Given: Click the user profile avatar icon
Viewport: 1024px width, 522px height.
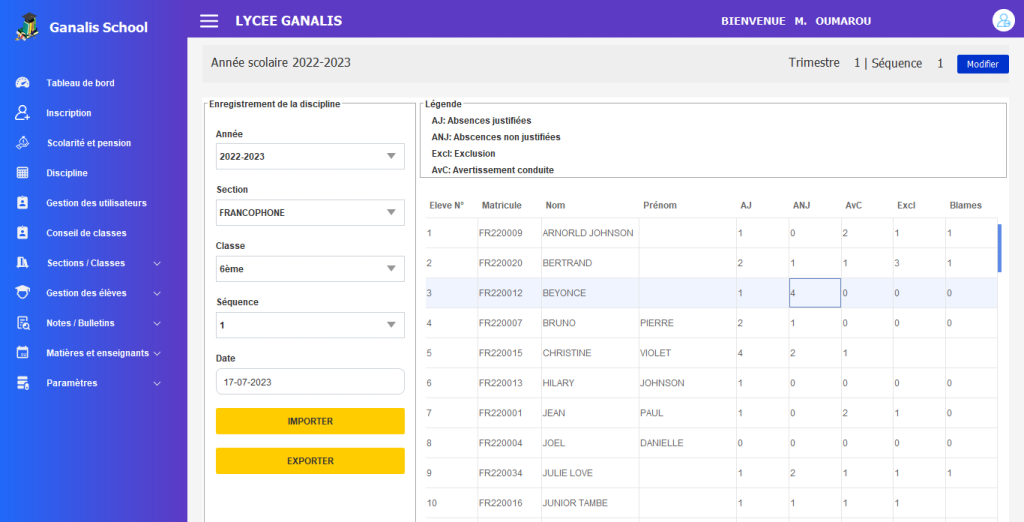Looking at the screenshot, I should tap(1003, 20).
